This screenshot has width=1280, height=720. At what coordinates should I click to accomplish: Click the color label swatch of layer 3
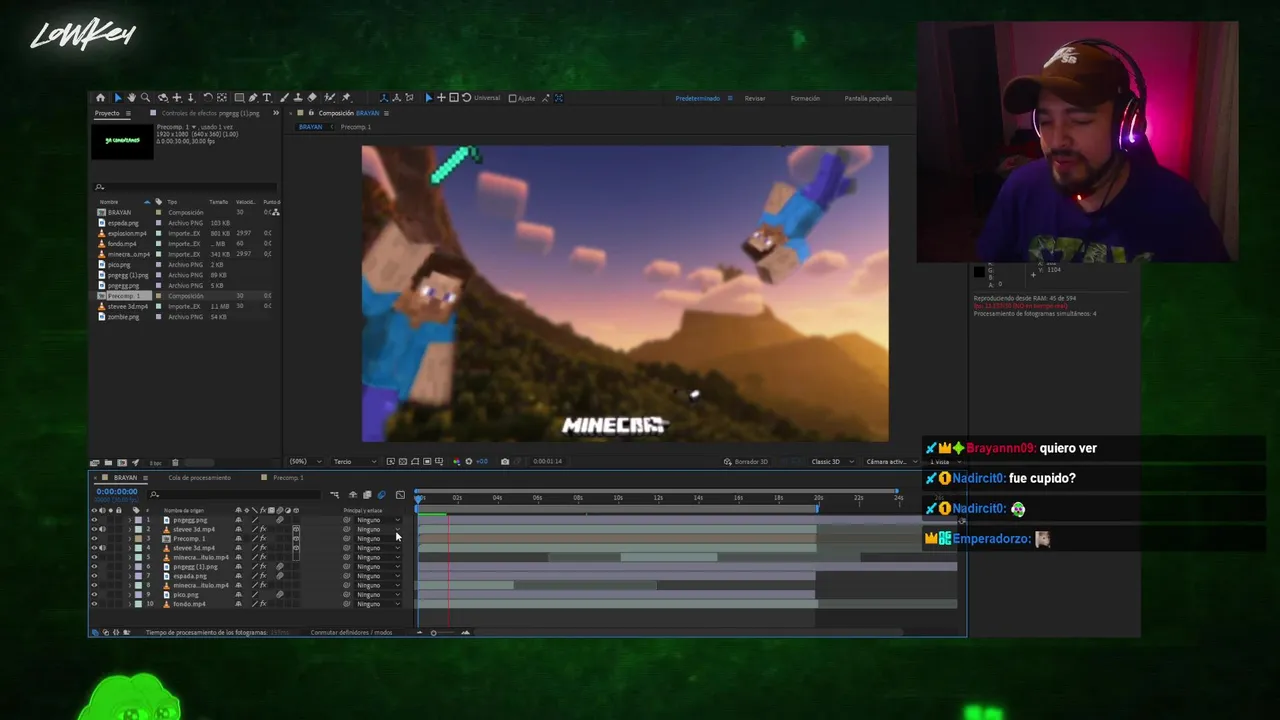138,539
